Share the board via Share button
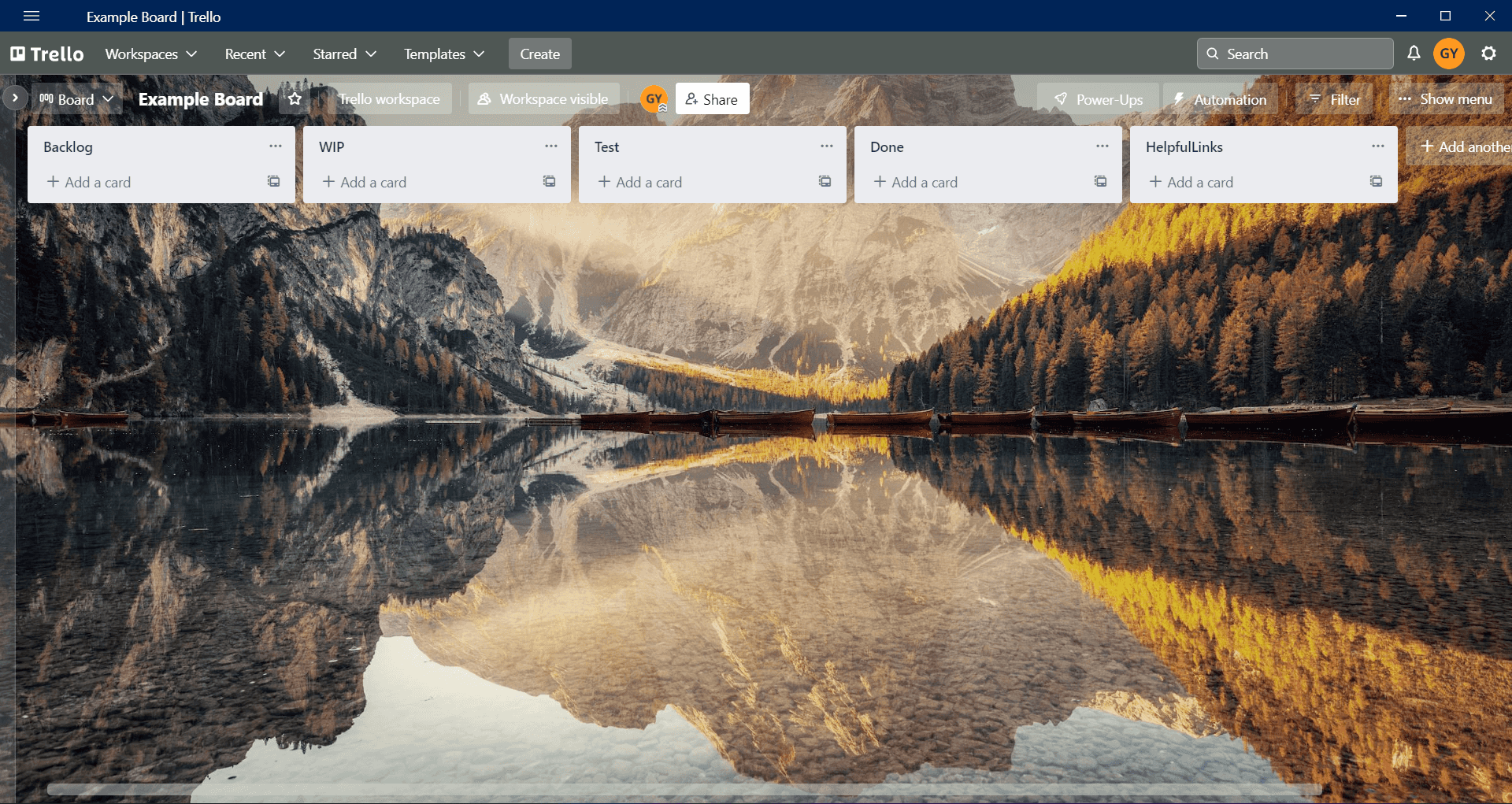 coord(712,99)
